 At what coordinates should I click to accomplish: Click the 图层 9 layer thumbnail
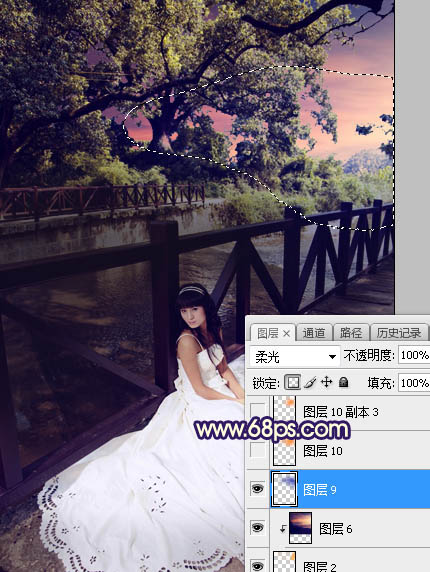[x=284, y=489]
